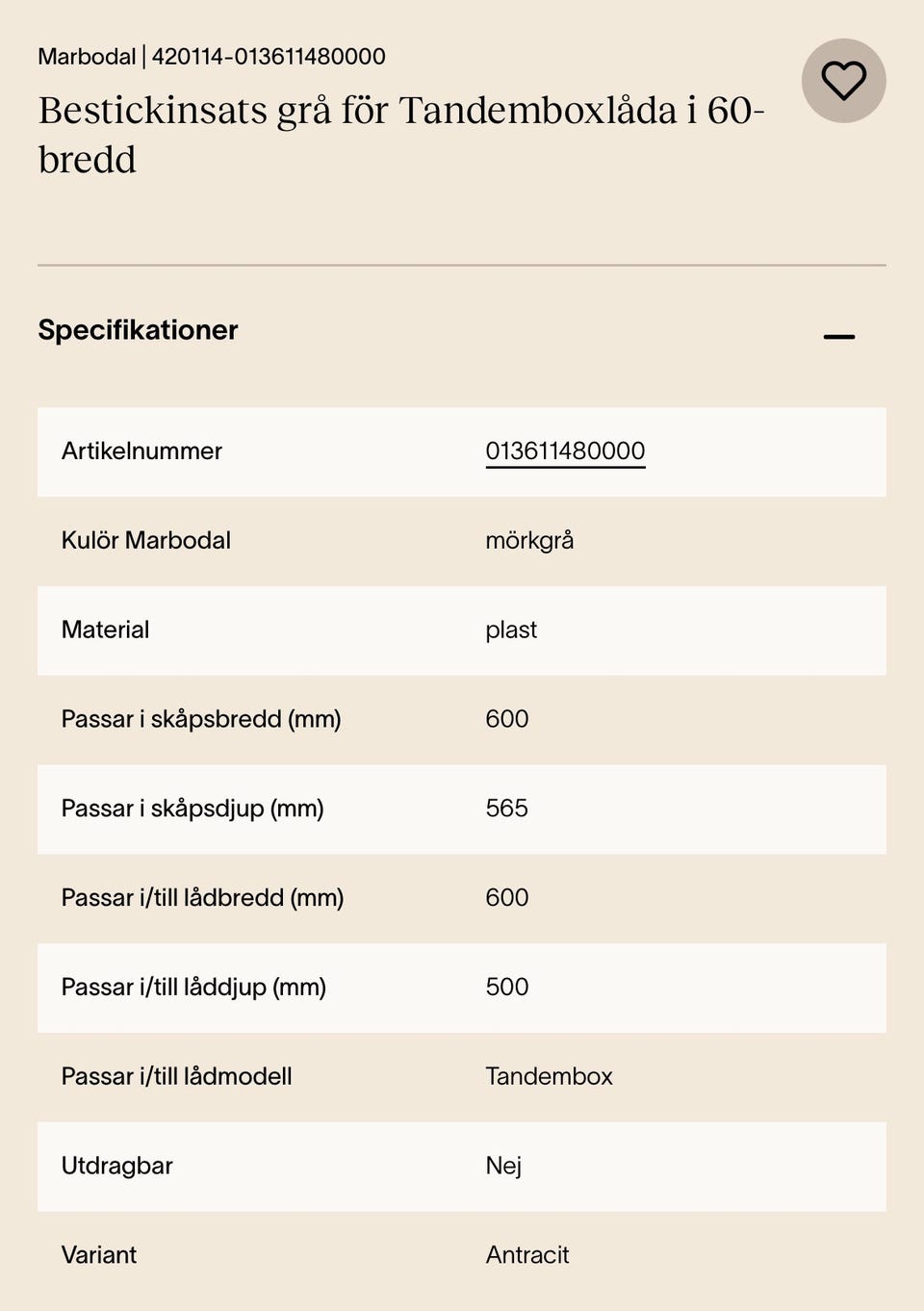Select the plast material value

coord(511,630)
